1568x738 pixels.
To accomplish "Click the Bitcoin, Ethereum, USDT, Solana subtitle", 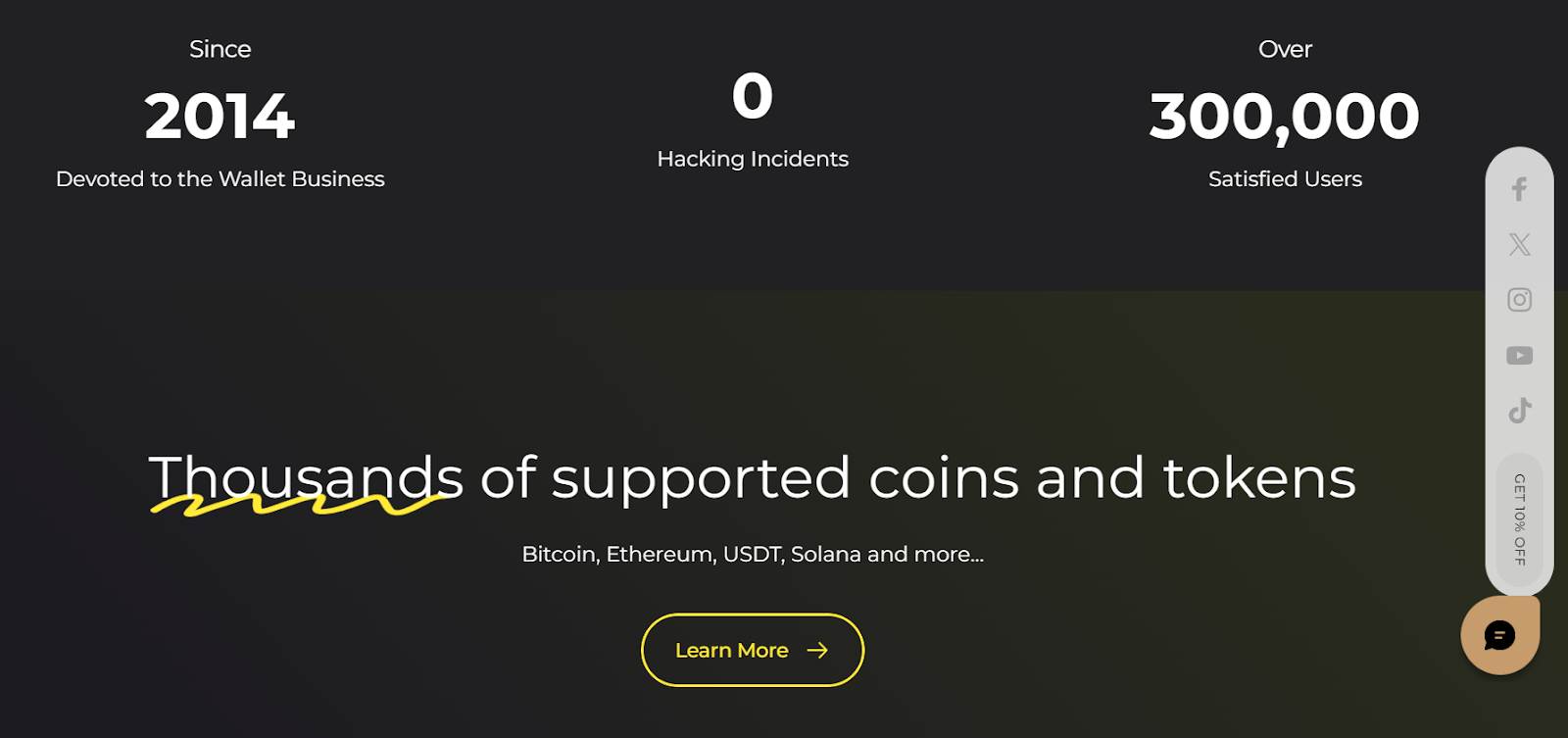I will tap(753, 554).
